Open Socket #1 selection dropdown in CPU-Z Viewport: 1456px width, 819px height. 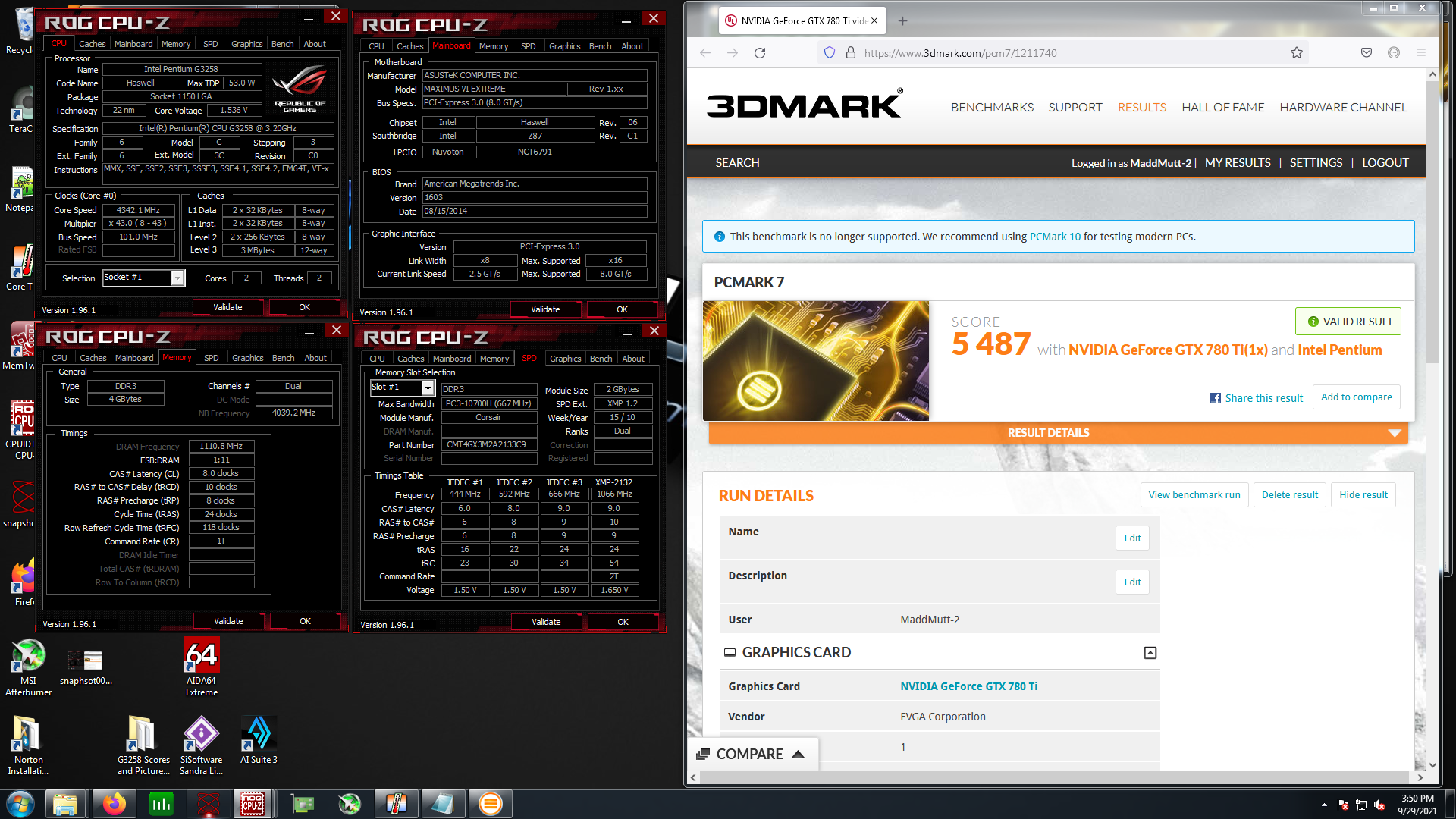coord(177,278)
